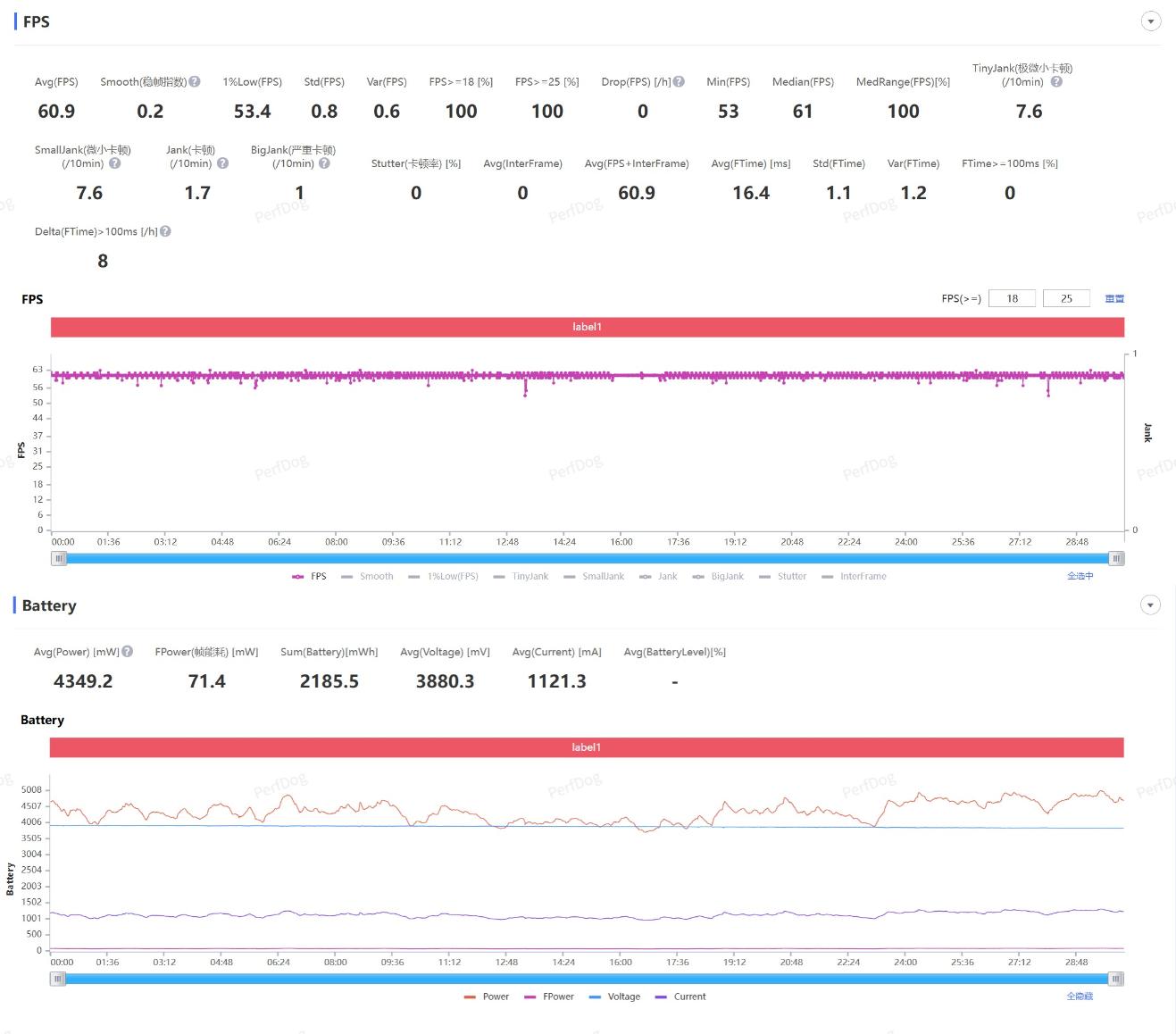Click help icon beside Delta(FTime)>100ms
Viewport: 1176px width, 1034px height.
165,231
